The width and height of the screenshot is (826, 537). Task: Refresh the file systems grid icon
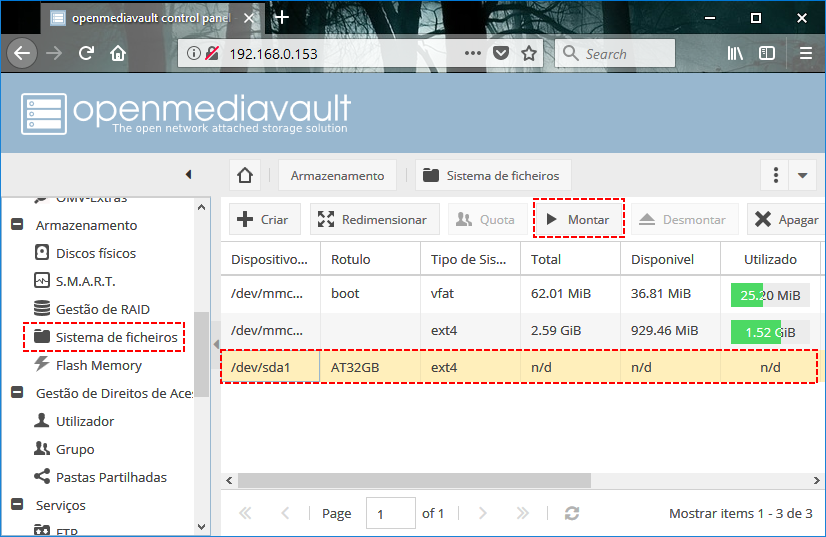click(572, 513)
